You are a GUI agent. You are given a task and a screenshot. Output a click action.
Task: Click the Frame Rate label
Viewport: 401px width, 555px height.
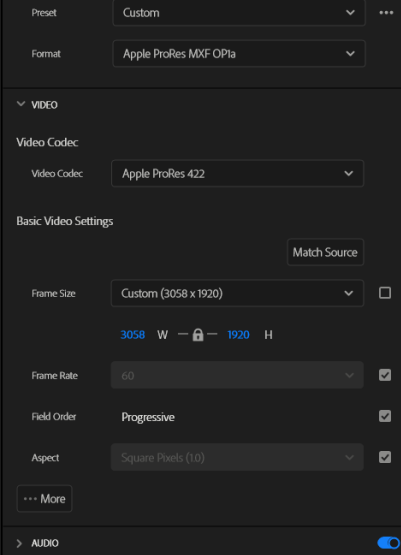(x=55, y=376)
